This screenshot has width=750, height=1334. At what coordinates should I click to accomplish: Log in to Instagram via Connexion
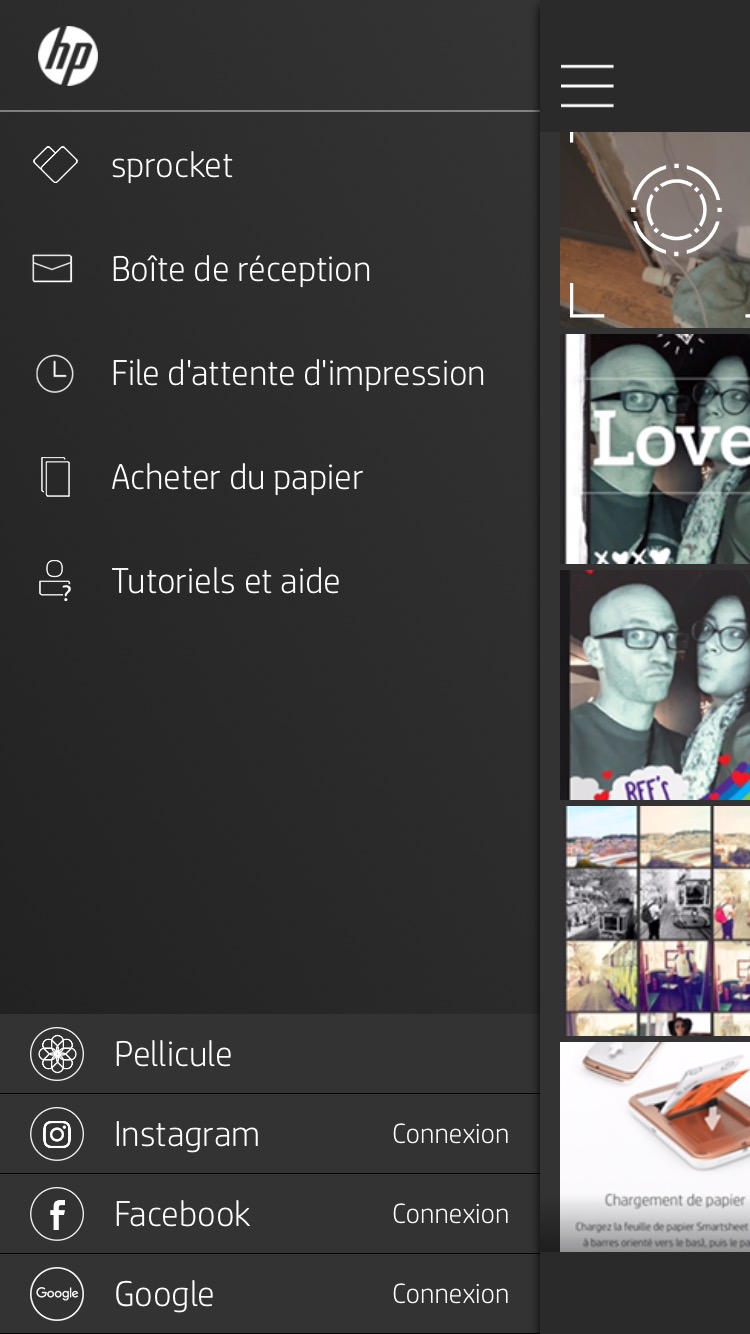click(450, 1134)
